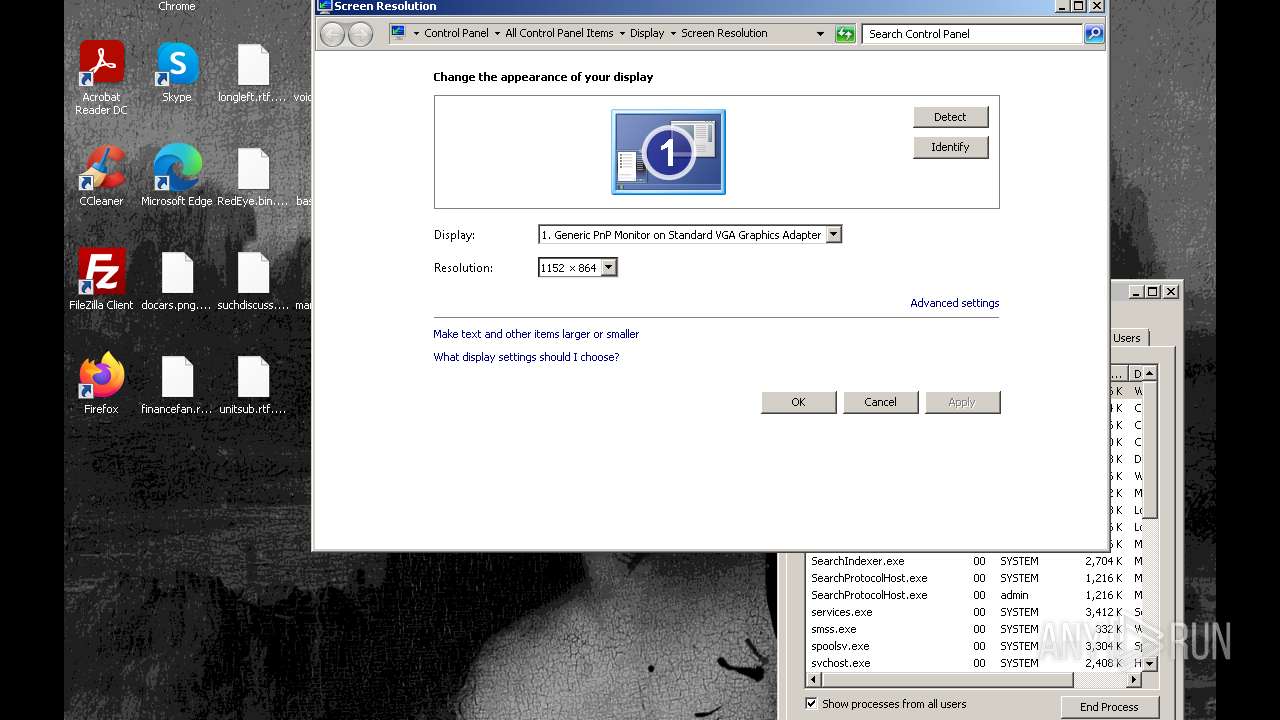Select the longleft.rtf file icon
The width and height of the screenshot is (1280, 720).
(x=253, y=73)
